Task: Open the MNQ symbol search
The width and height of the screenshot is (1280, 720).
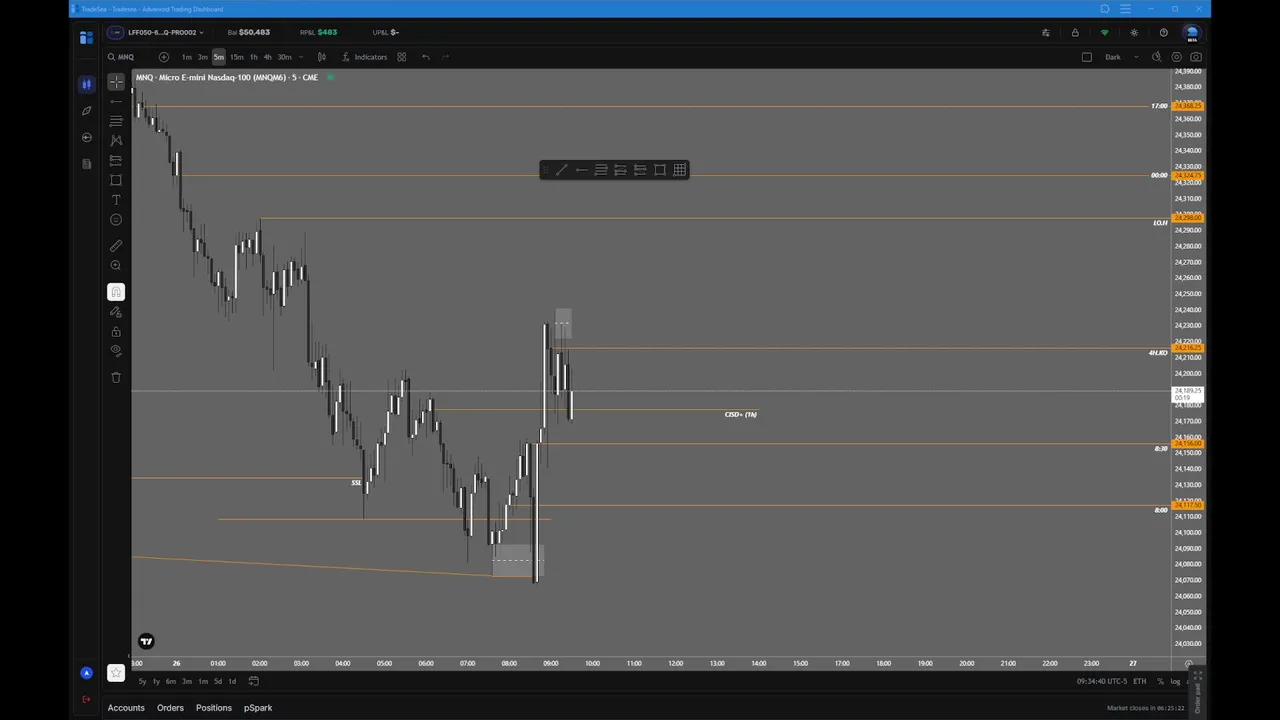Action: coord(121,57)
